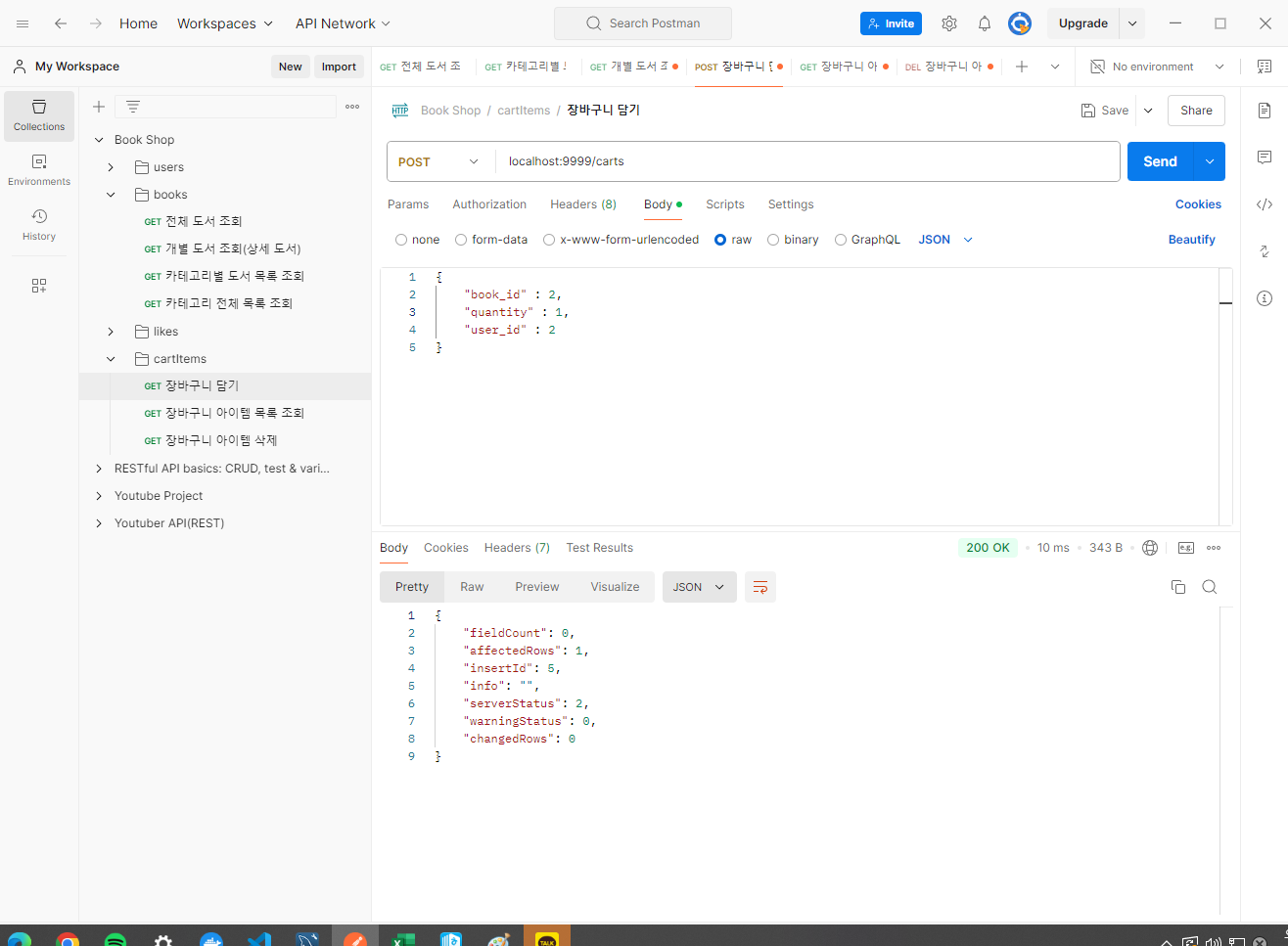Click the Search Postman box
This screenshot has width=1288, height=946.
[x=643, y=23]
